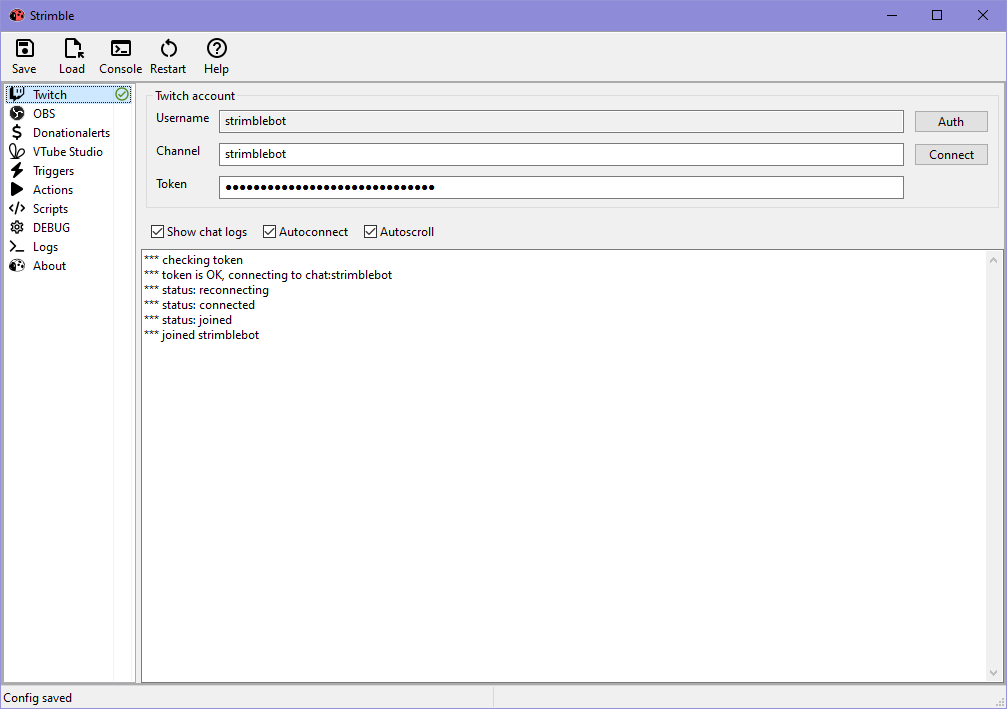Select the About icon in sidebar

coord(17,266)
